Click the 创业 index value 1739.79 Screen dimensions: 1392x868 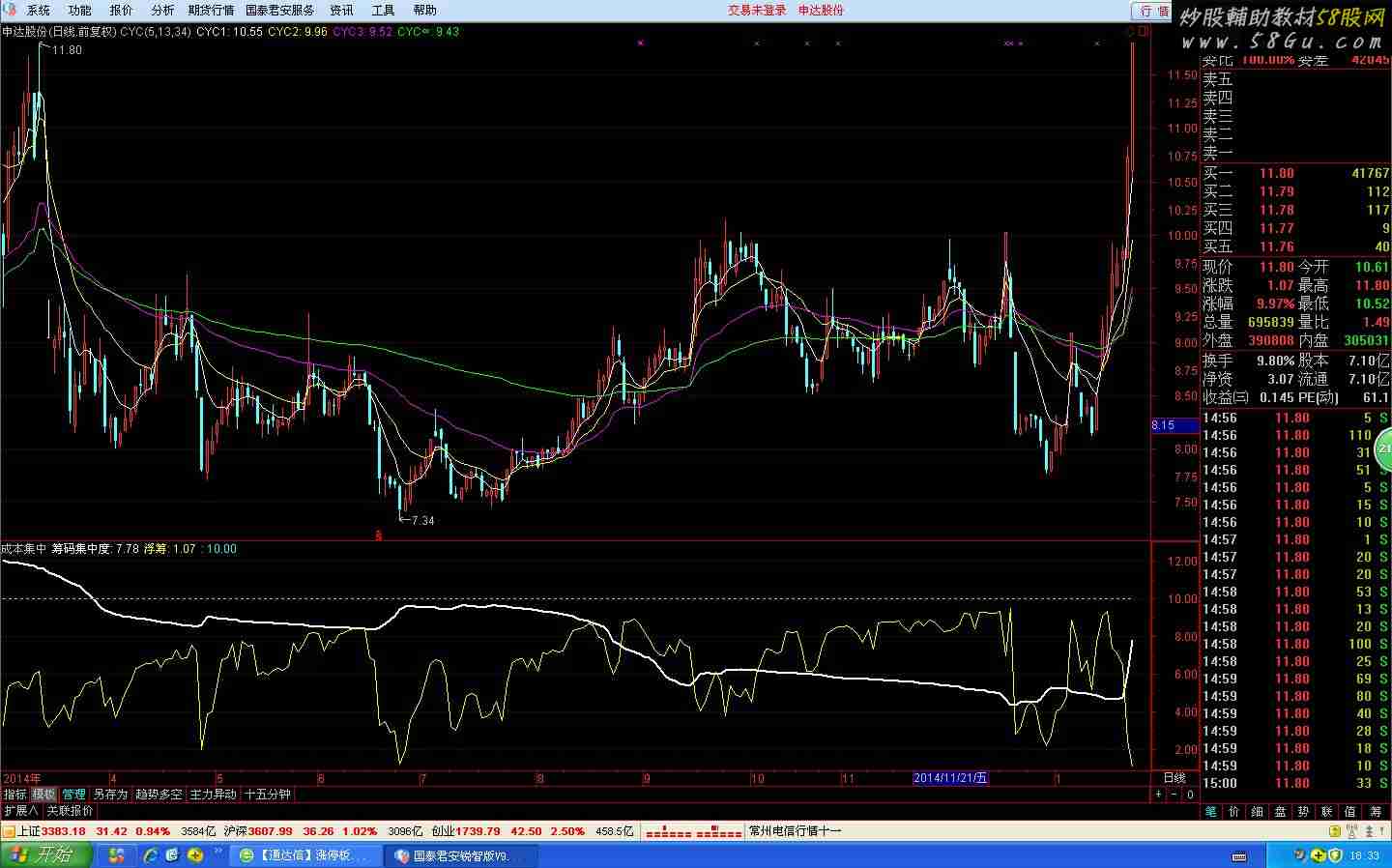[478, 830]
